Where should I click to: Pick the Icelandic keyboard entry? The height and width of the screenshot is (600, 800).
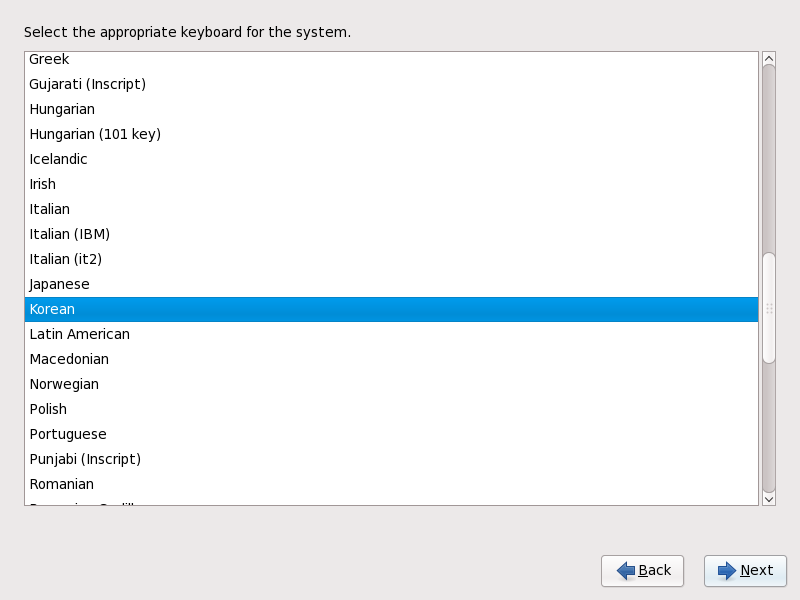pyautogui.click(x=391, y=159)
